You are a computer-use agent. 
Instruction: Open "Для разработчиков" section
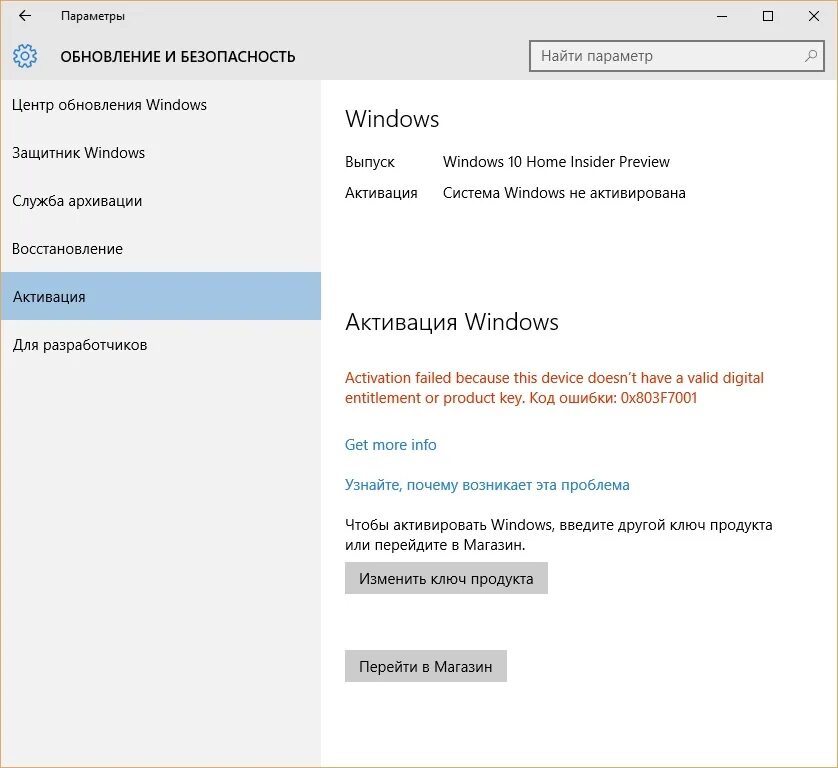160,345
